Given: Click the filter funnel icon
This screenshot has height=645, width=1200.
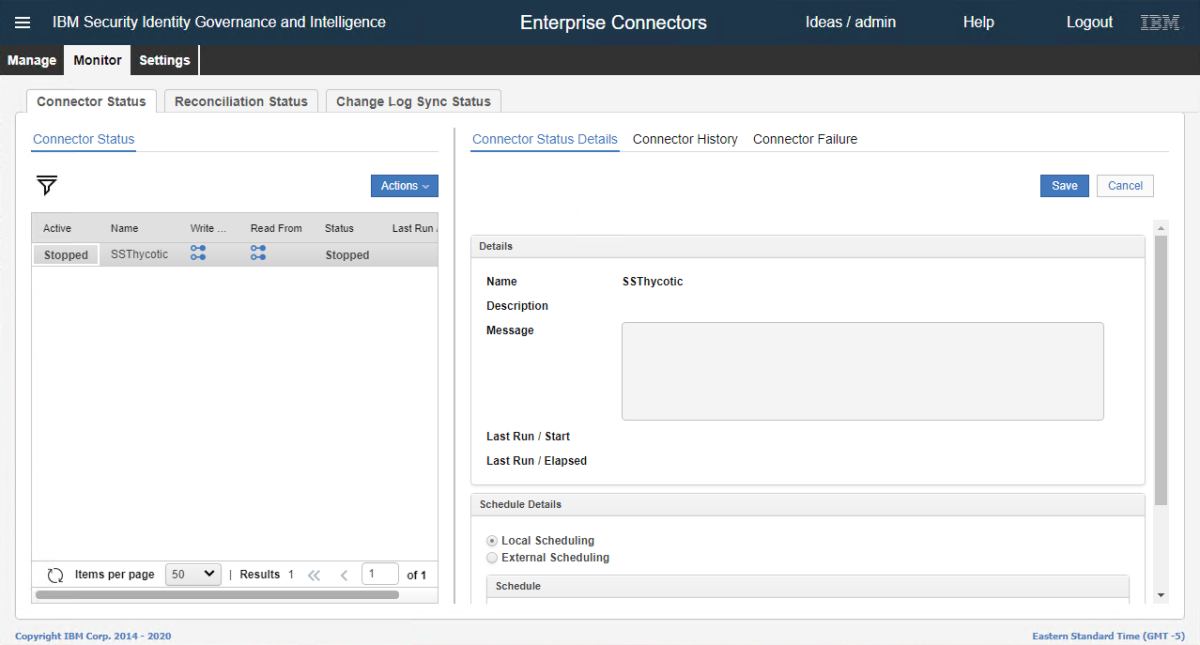Looking at the screenshot, I should [x=47, y=185].
